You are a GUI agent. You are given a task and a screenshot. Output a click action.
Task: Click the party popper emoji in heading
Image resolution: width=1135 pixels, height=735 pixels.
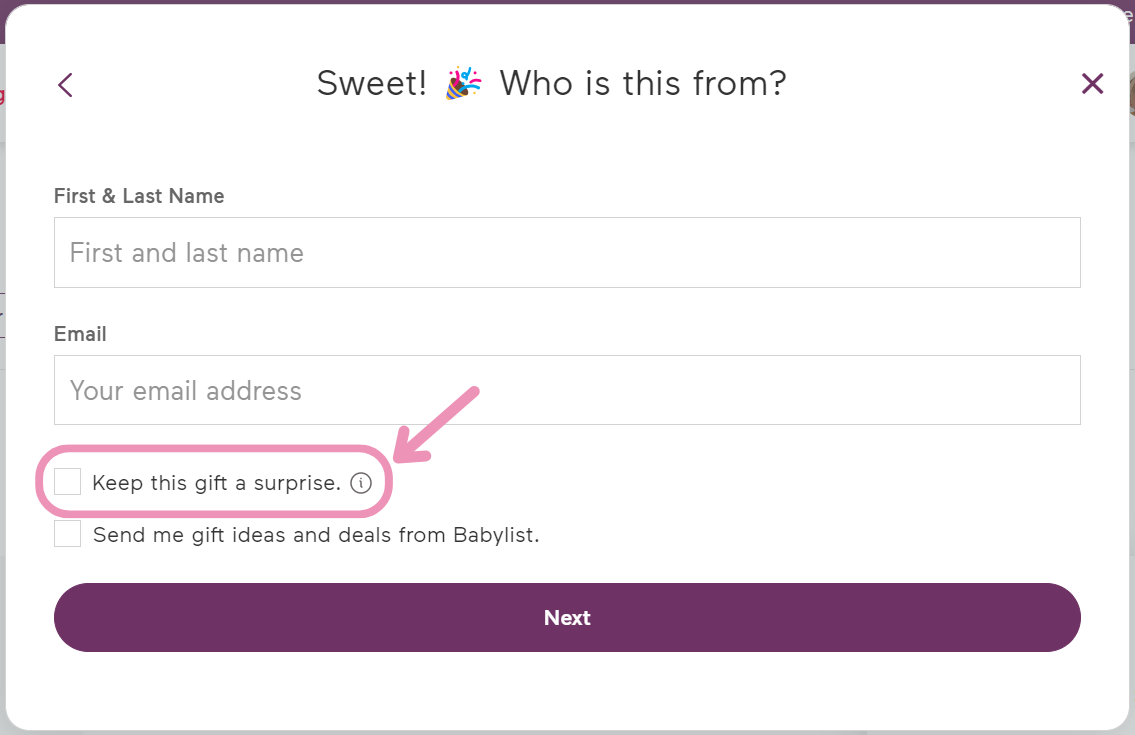pos(463,83)
